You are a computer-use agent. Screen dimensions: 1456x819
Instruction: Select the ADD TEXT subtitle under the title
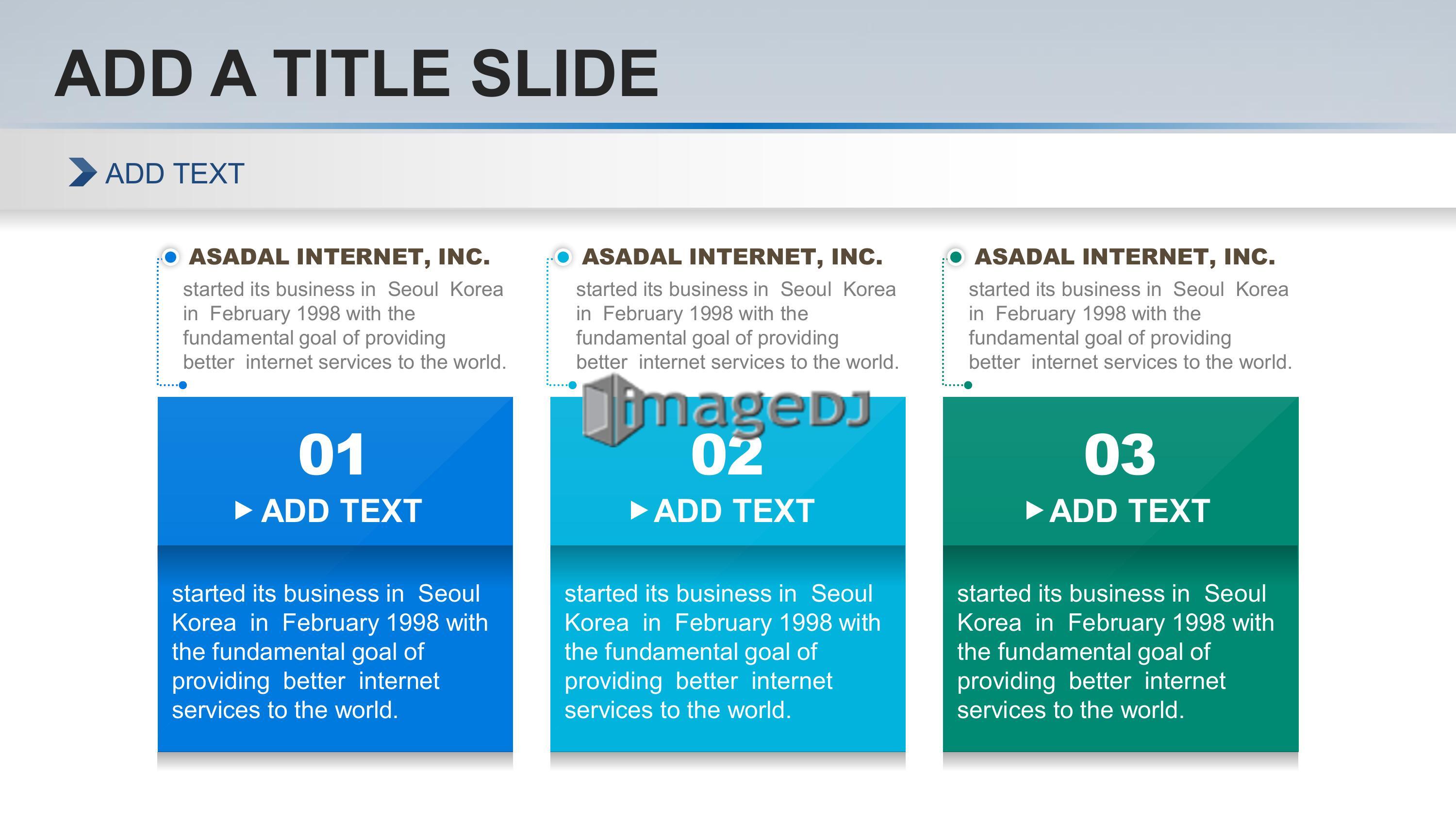coord(175,173)
